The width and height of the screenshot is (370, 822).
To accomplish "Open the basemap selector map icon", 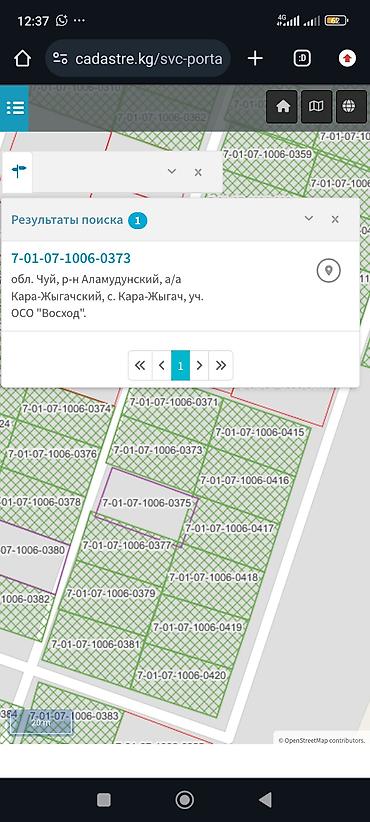I will point(316,106).
